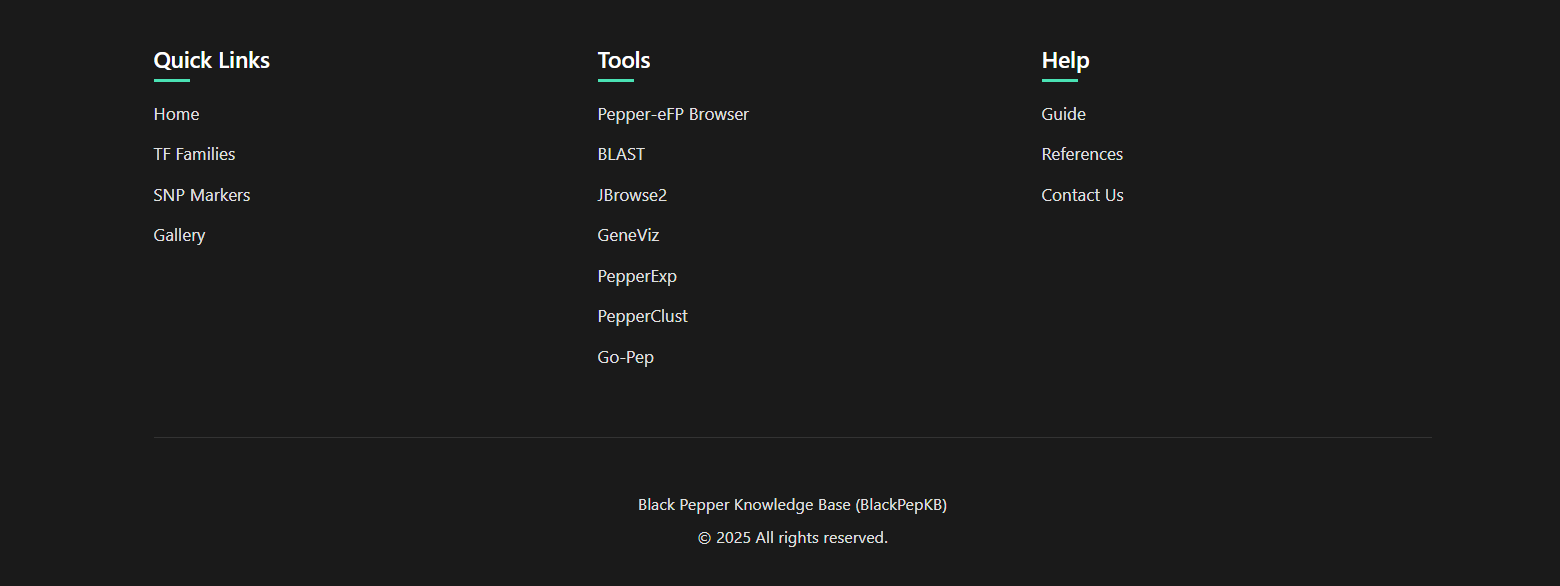Select the GeneViz tool link
Screen dimensions: 1560x586
point(628,235)
